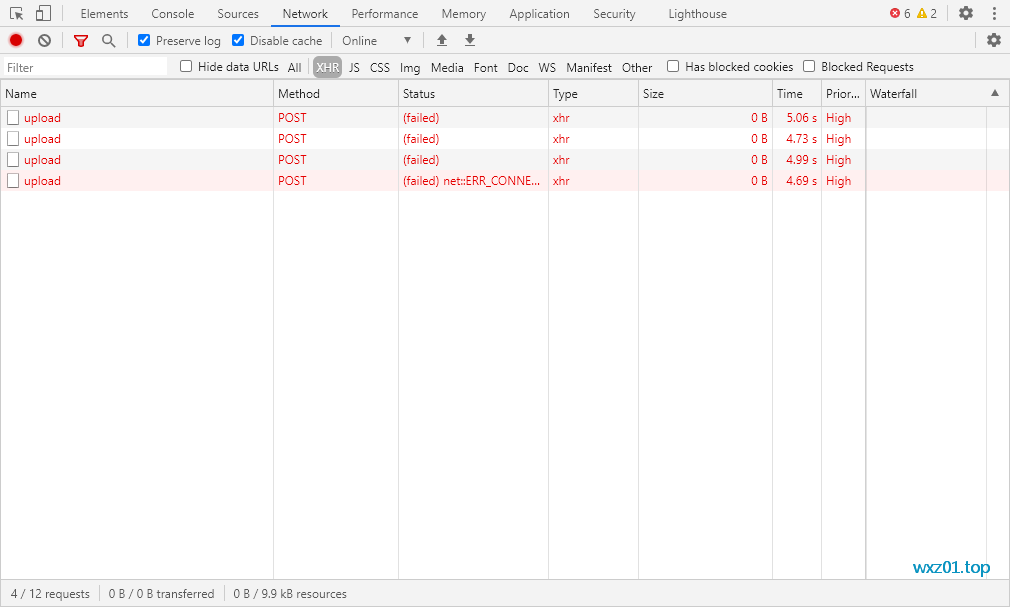Filter requests by CSS
Screen dimensions: 1010x607
[x=380, y=67]
